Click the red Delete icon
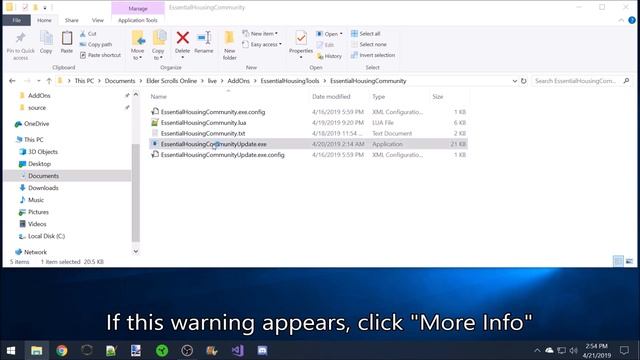 (182, 38)
